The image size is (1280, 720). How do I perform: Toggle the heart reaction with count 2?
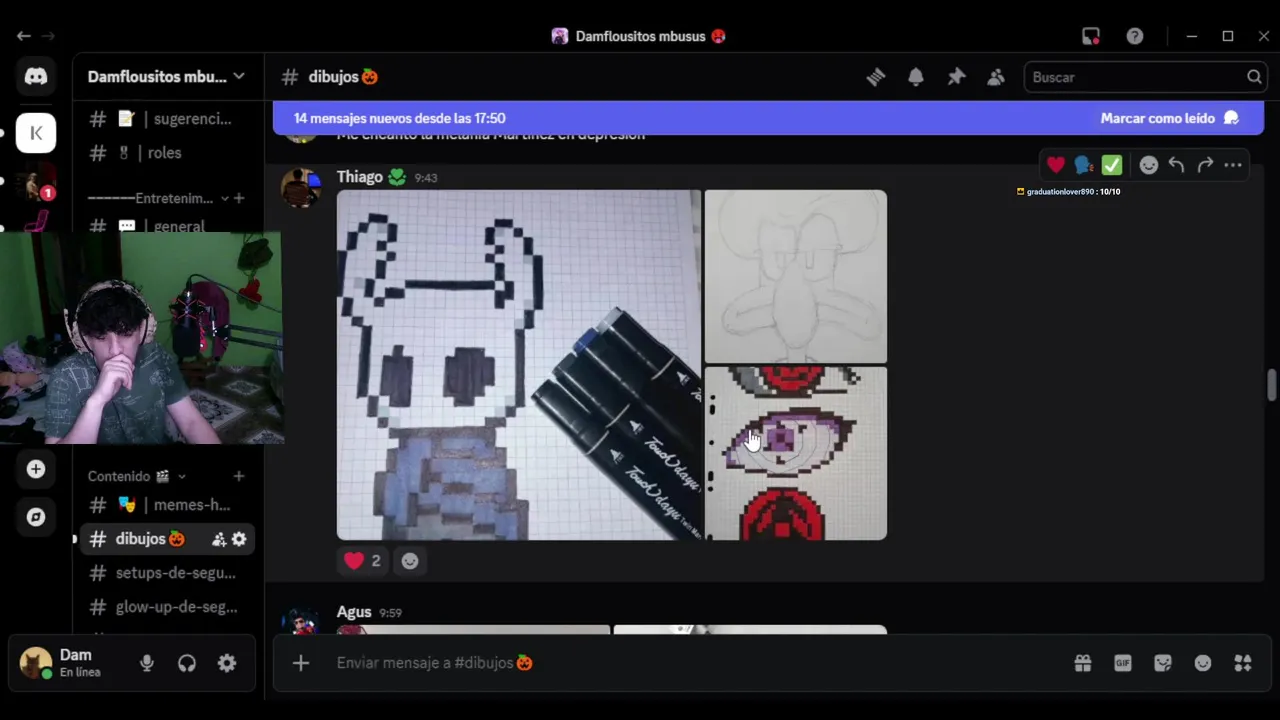tap(362, 561)
